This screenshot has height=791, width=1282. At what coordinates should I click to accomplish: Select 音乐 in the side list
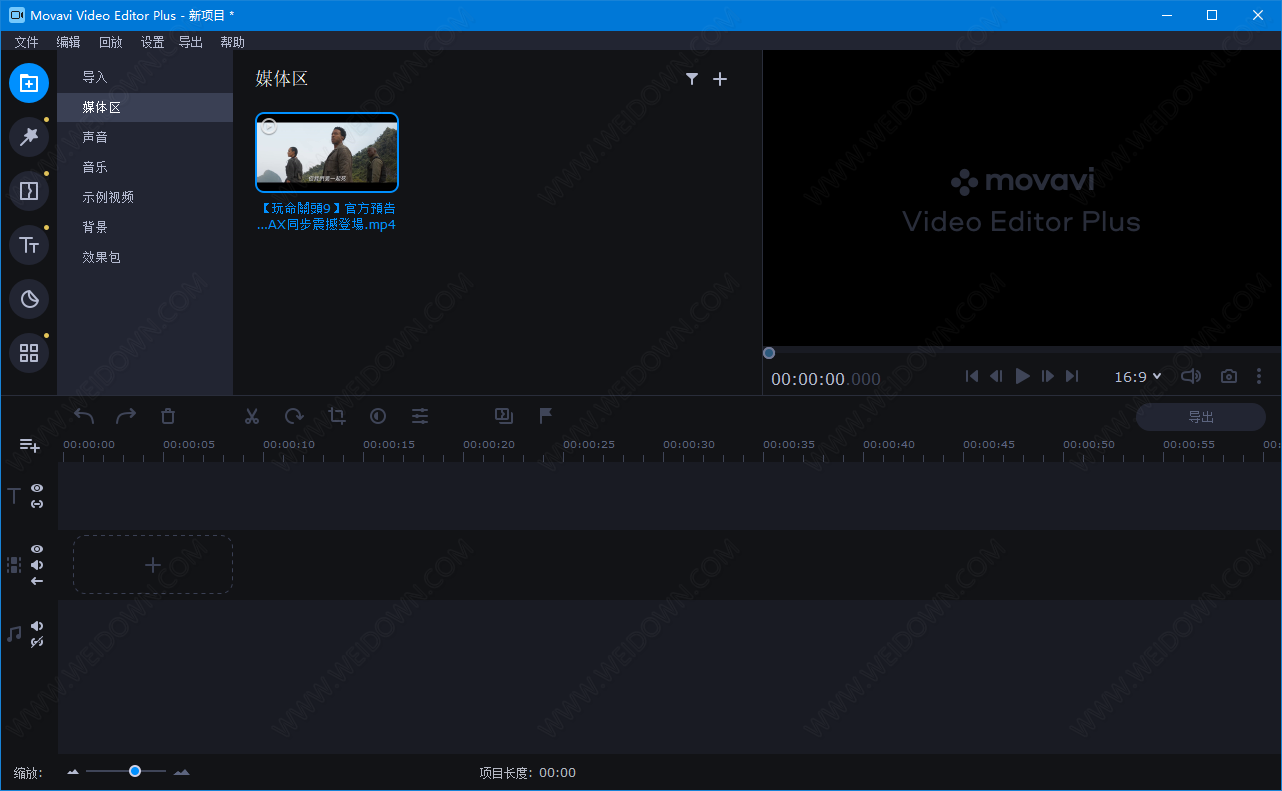click(145, 167)
